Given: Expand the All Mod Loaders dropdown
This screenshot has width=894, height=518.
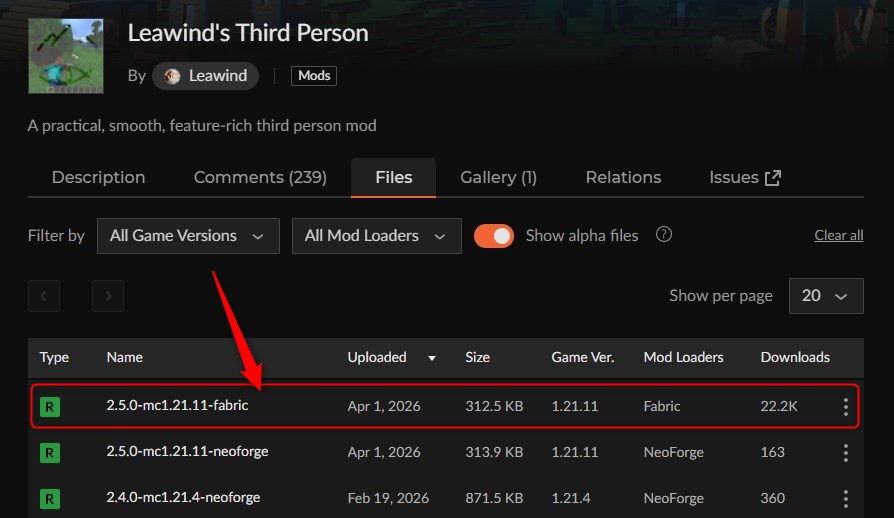Looking at the screenshot, I should (x=376, y=236).
